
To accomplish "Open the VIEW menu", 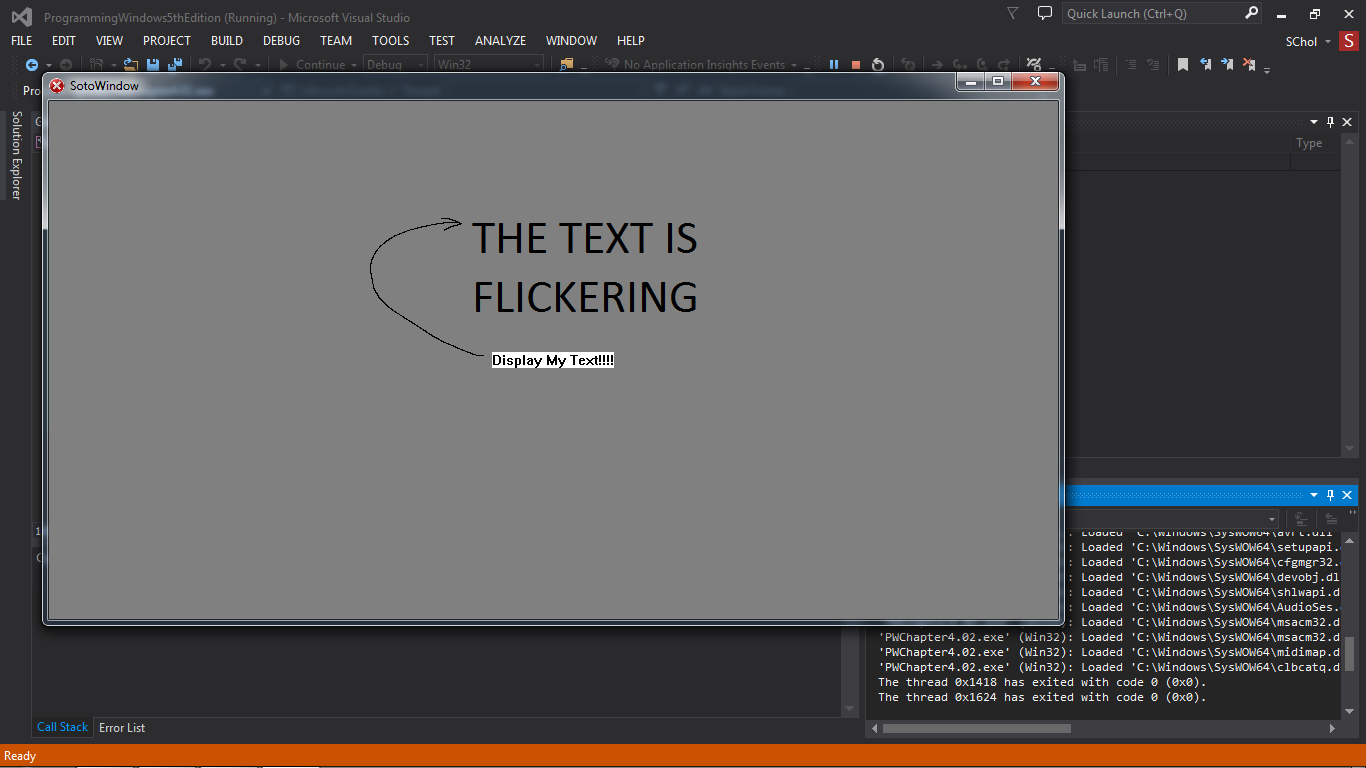I will [109, 41].
